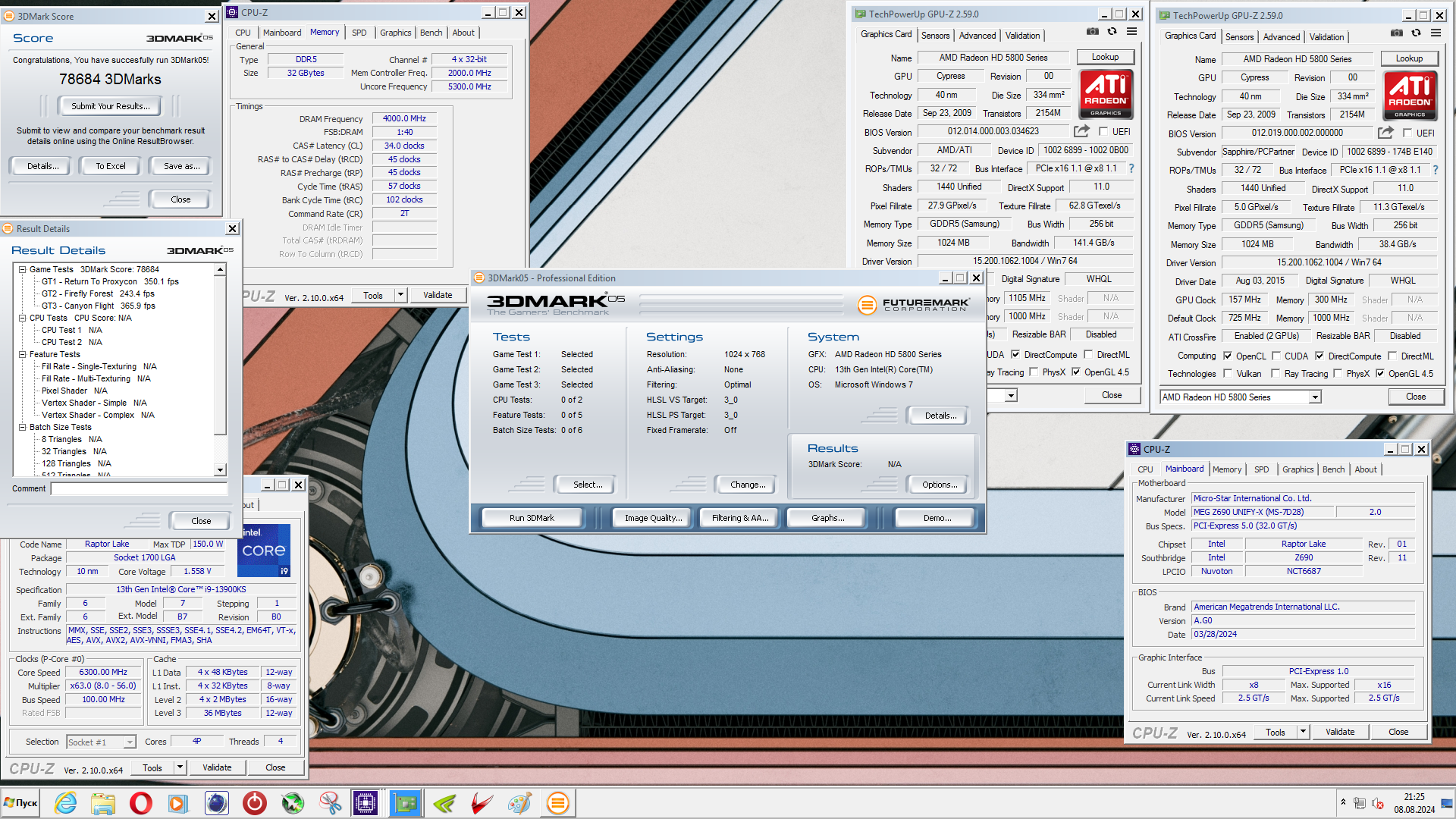Image resolution: width=1456 pixels, height=819 pixels.
Task: Click Result Details vertical scrollbar track
Action: (220, 451)
